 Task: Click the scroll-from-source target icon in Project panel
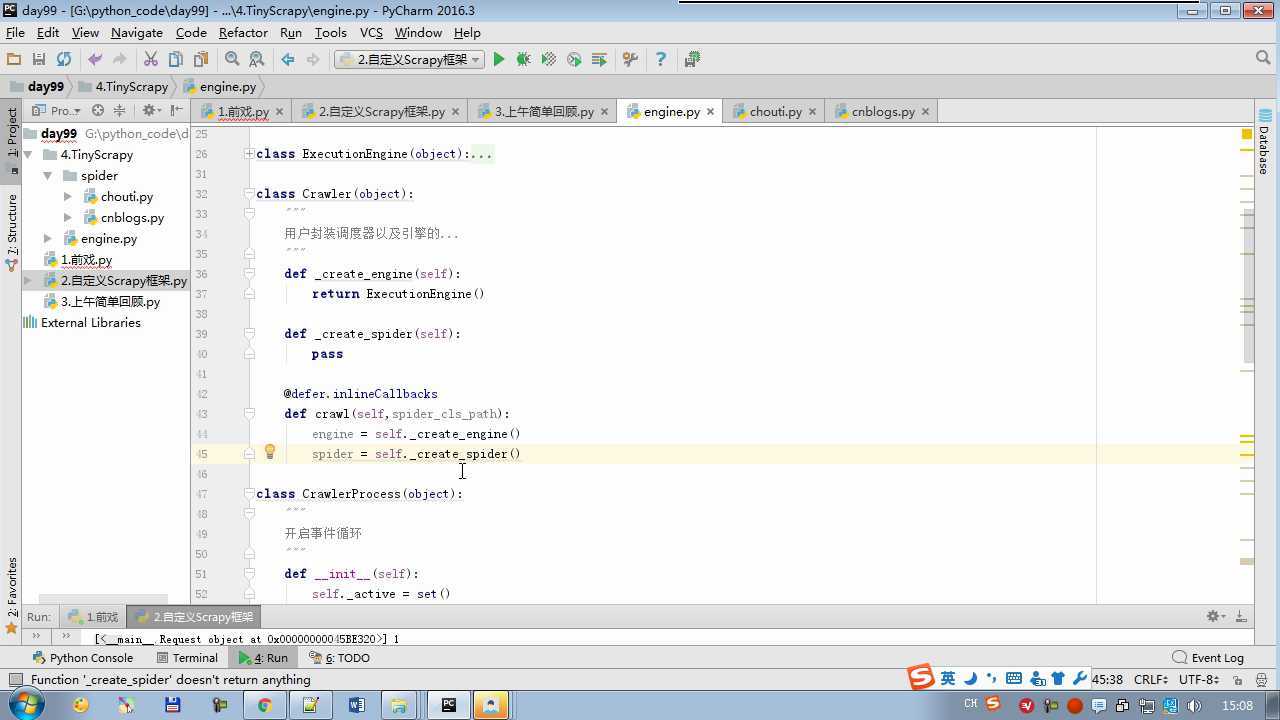98,111
